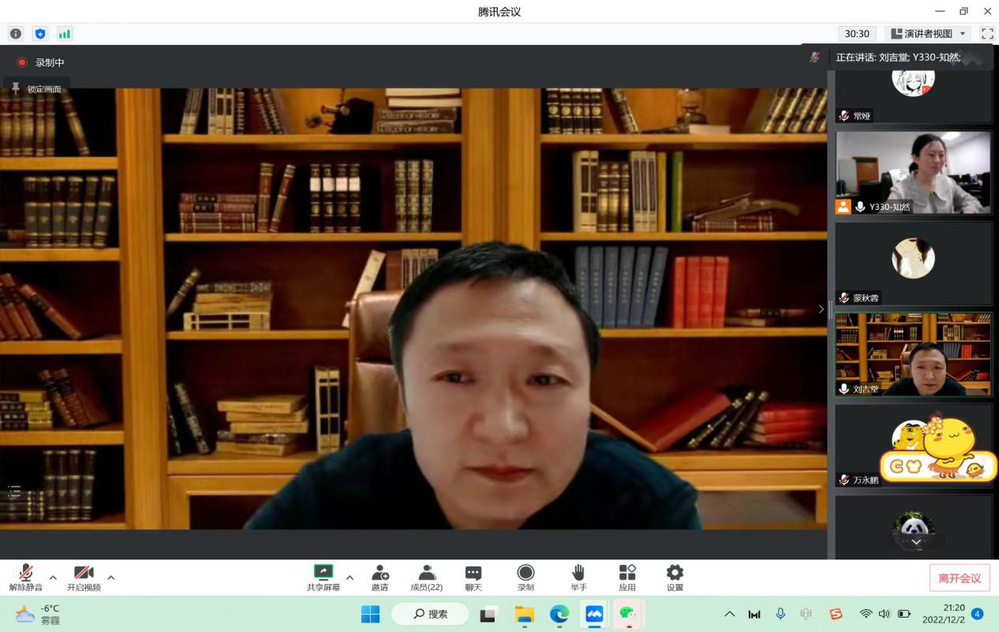Open meeting Settings (设置) gear

coord(675,576)
